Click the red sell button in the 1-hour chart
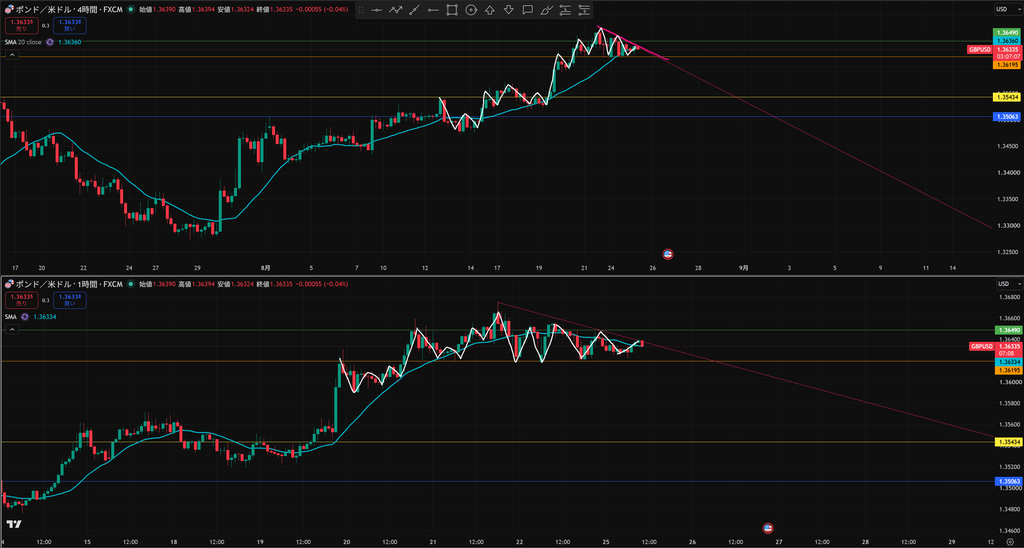Image resolution: width=1024 pixels, height=548 pixels. pos(21,300)
